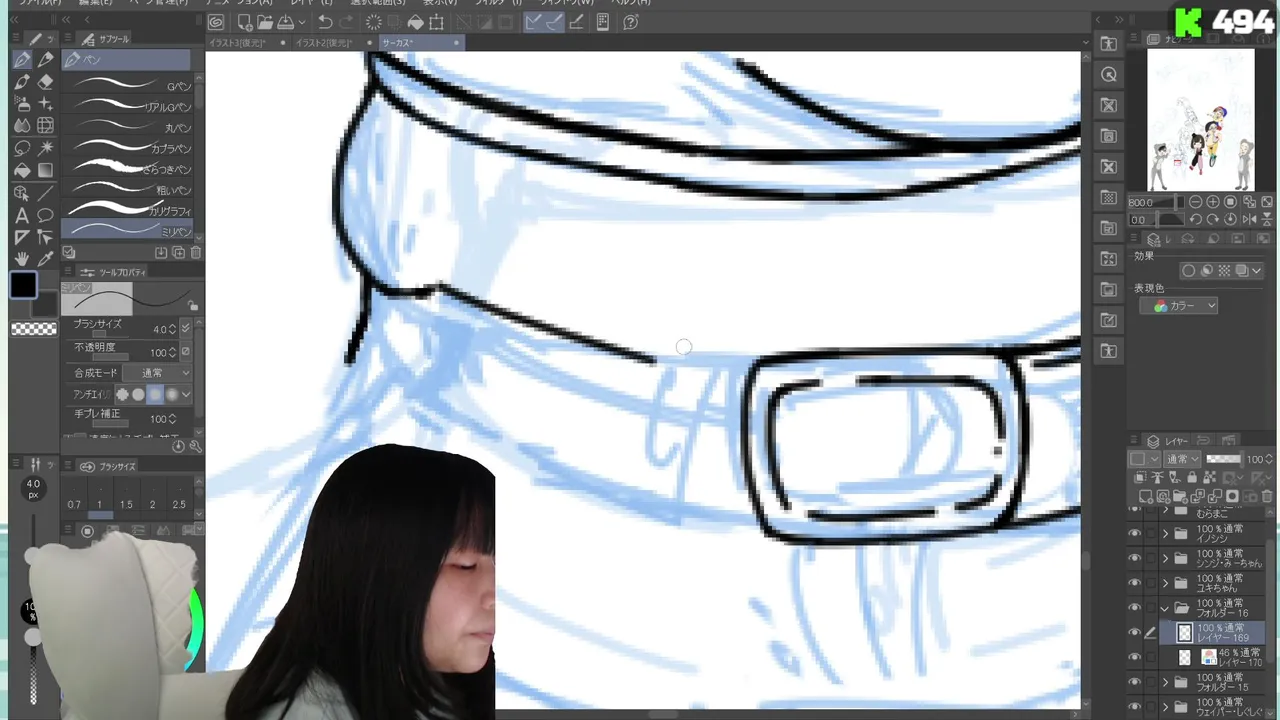The width and height of the screenshot is (1280, 720).
Task: Select the Airbrush tool
Action: tap(22, 104)
